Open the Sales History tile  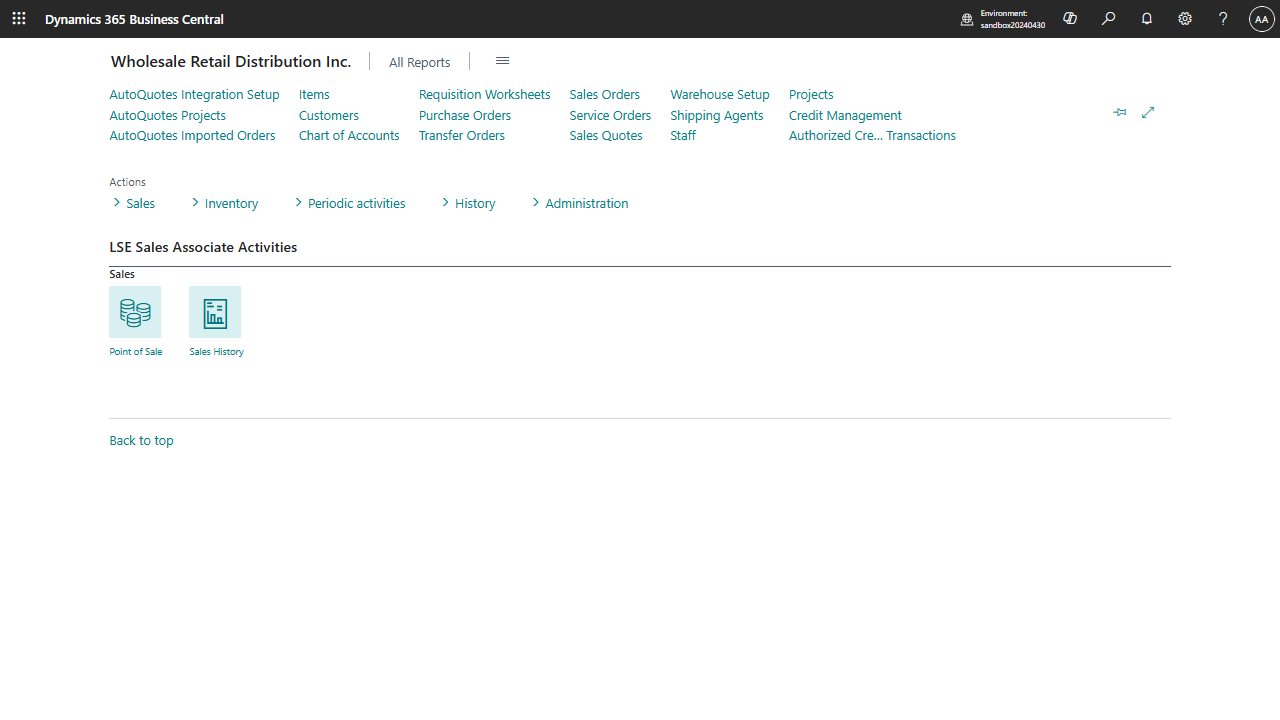(215, 313)
